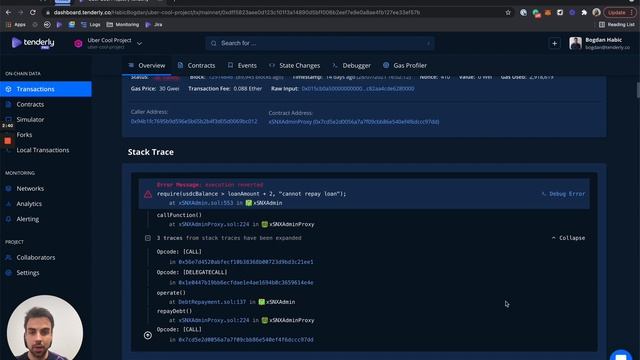
Task: Click the browser address bar
Action: [273, 13]
